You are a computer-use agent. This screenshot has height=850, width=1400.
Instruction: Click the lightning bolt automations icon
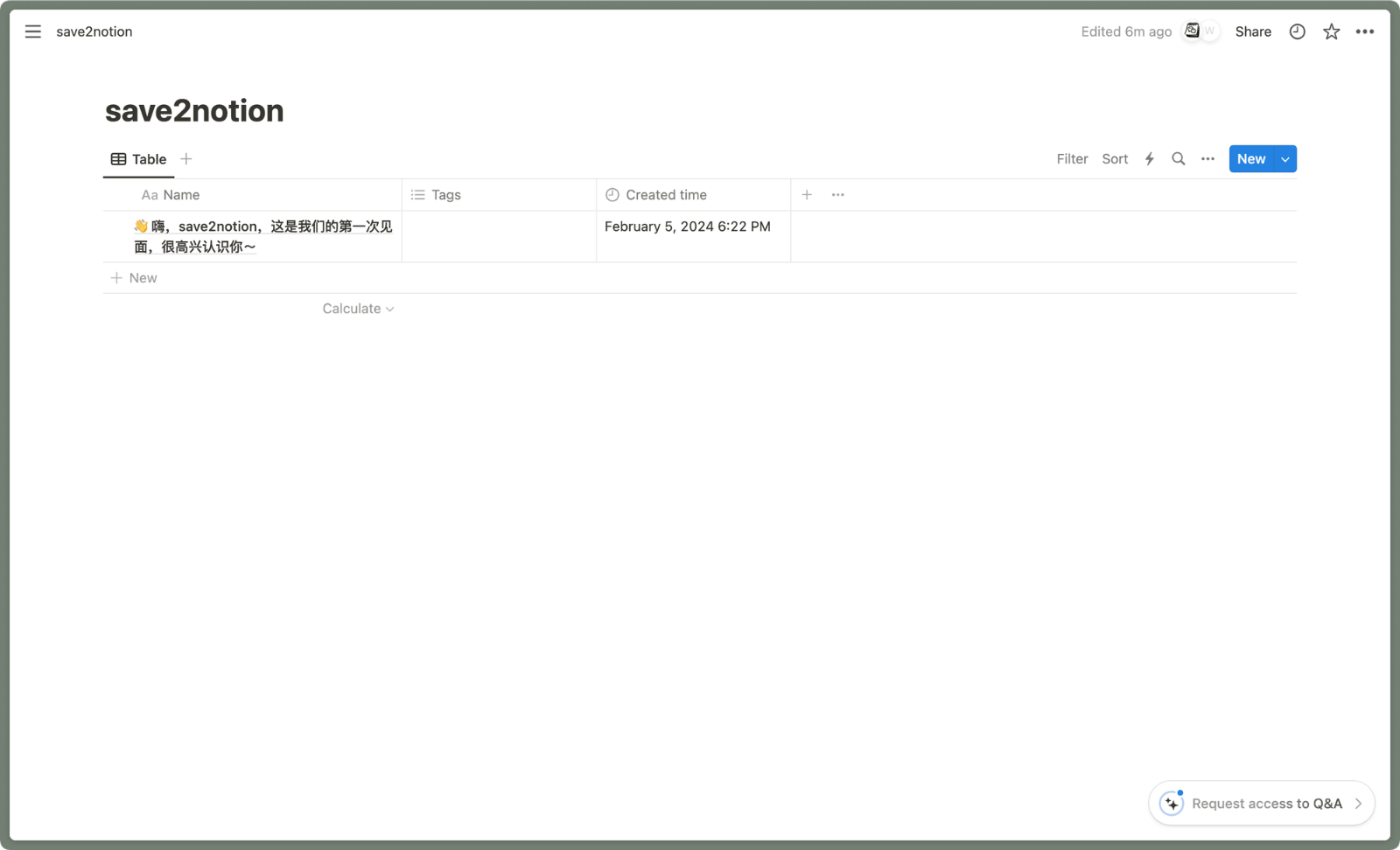pos(1149,159)
